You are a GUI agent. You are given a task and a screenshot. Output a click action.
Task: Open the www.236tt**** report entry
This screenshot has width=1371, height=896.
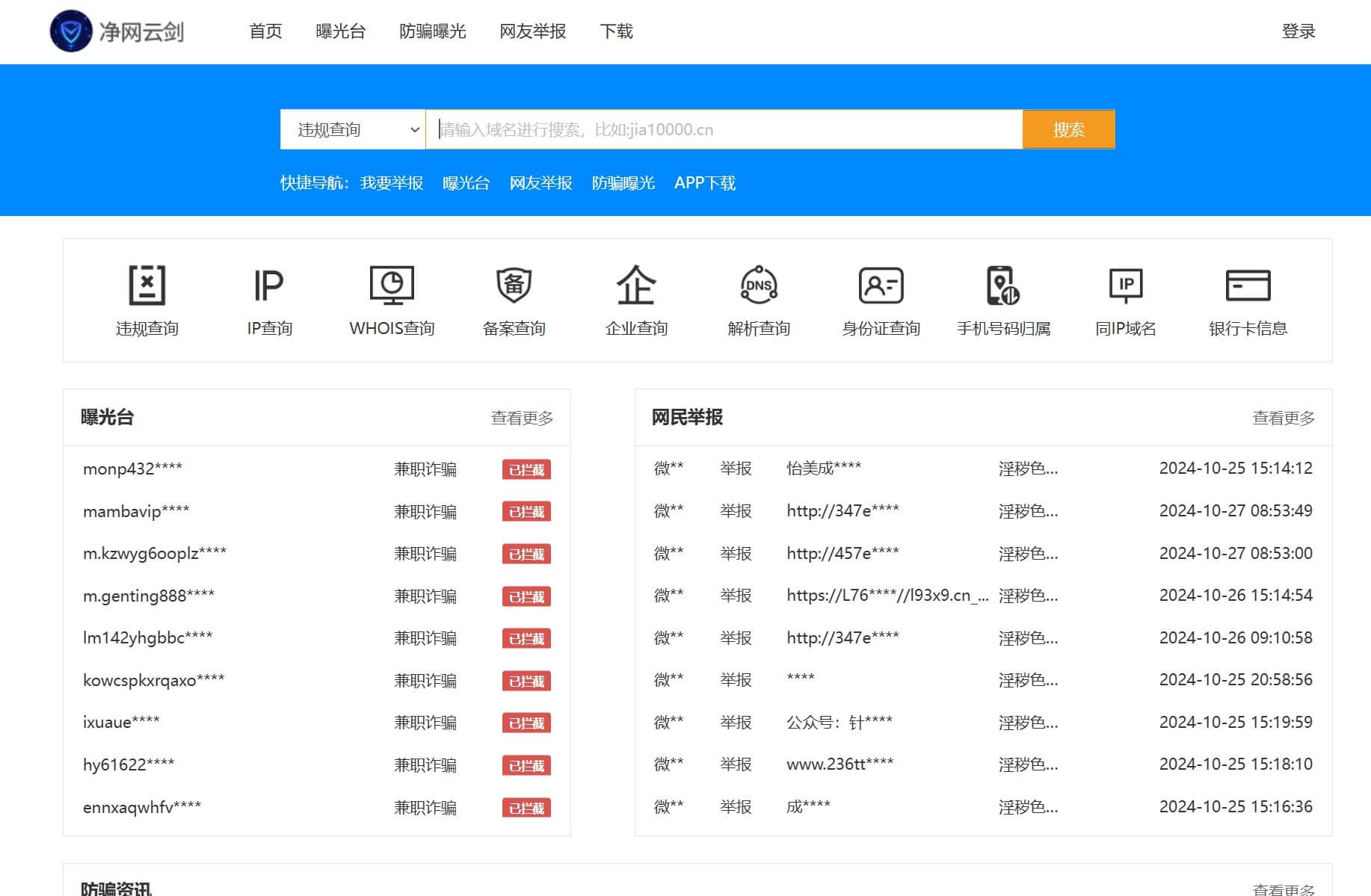[840, 764]
